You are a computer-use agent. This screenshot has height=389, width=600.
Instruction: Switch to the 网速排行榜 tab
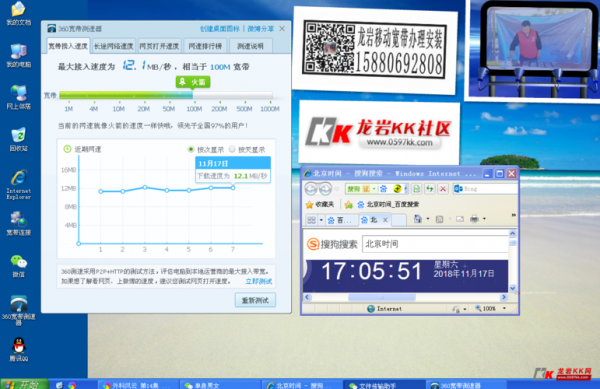(x=205, y=46)
